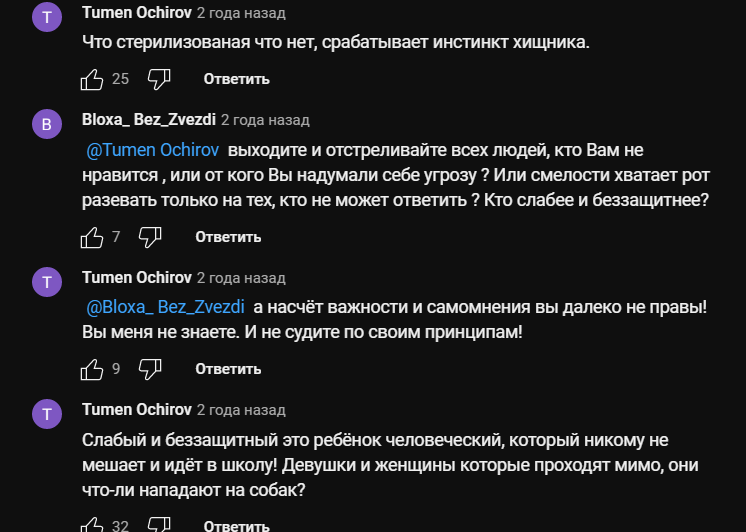Like Tumen Ochirov's comment with 25 likes
The height and width of the screenshot is (532, 746).
pos(92,78)
